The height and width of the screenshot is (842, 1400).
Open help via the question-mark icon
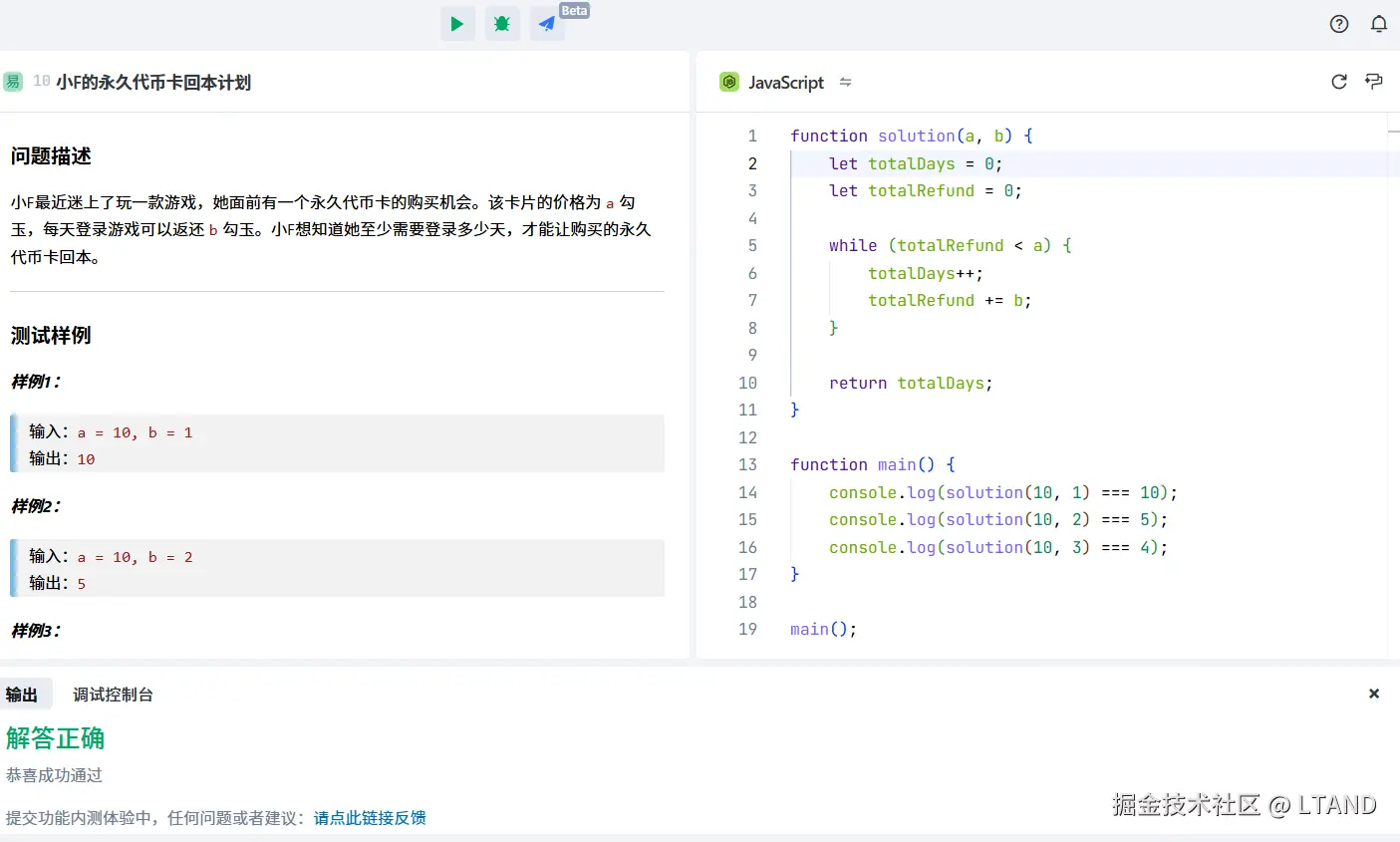click(x=1338, y=23)
